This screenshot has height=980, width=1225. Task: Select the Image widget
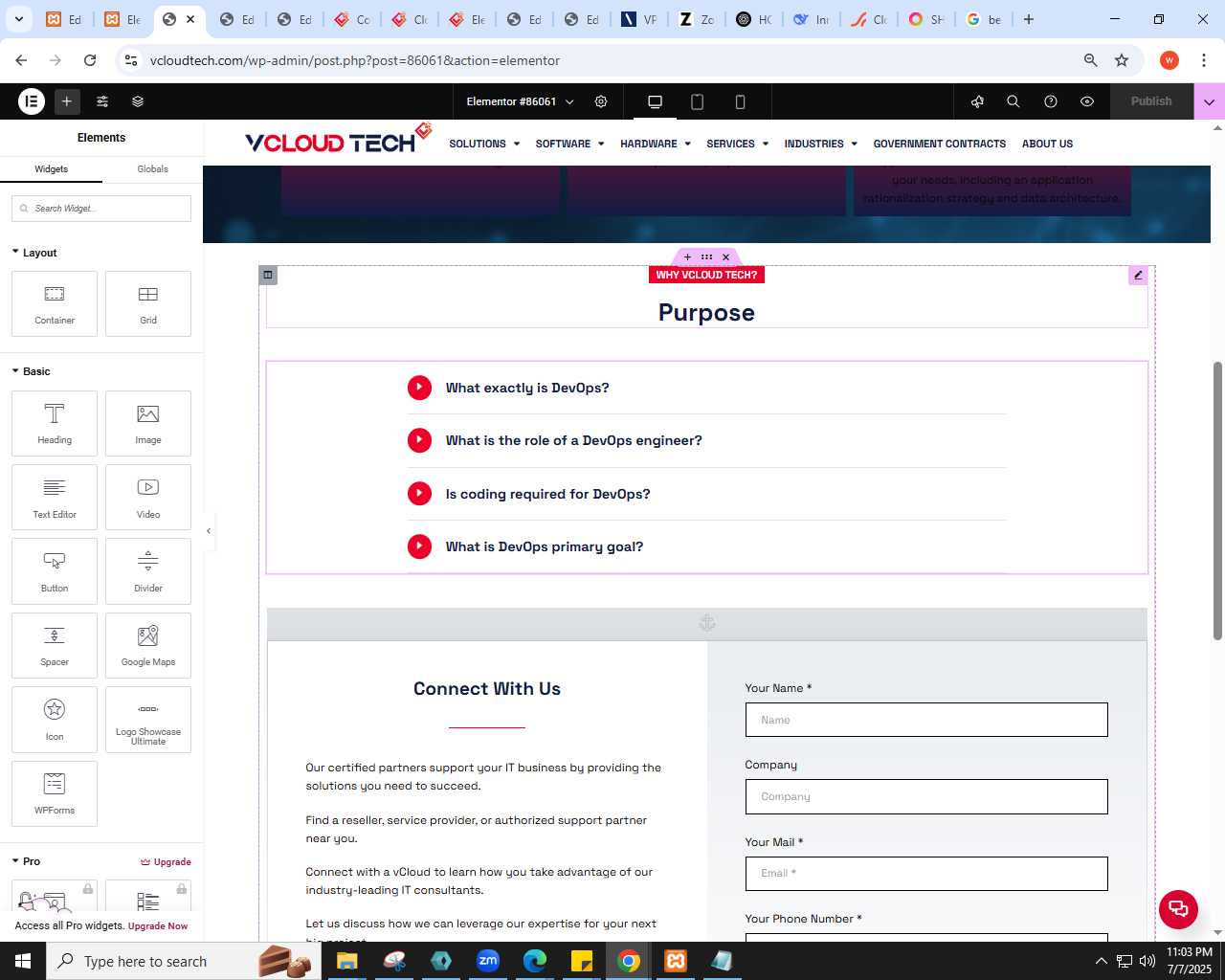tap(148, 423)
